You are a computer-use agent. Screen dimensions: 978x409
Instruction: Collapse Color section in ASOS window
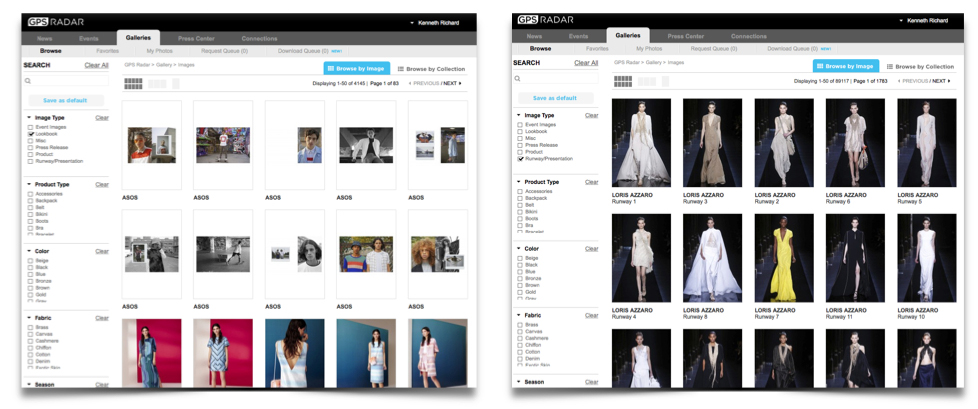tap(29, 251)
